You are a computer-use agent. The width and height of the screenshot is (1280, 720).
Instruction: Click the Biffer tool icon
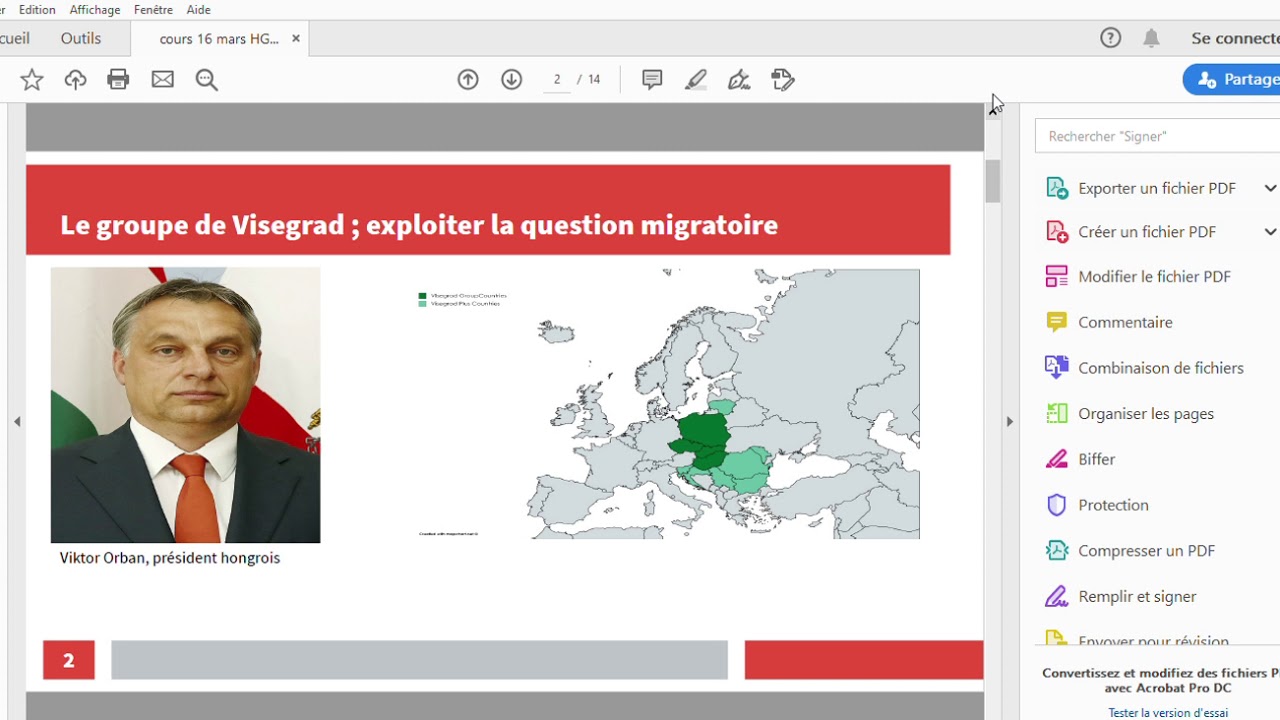(x=1057, y=459)
